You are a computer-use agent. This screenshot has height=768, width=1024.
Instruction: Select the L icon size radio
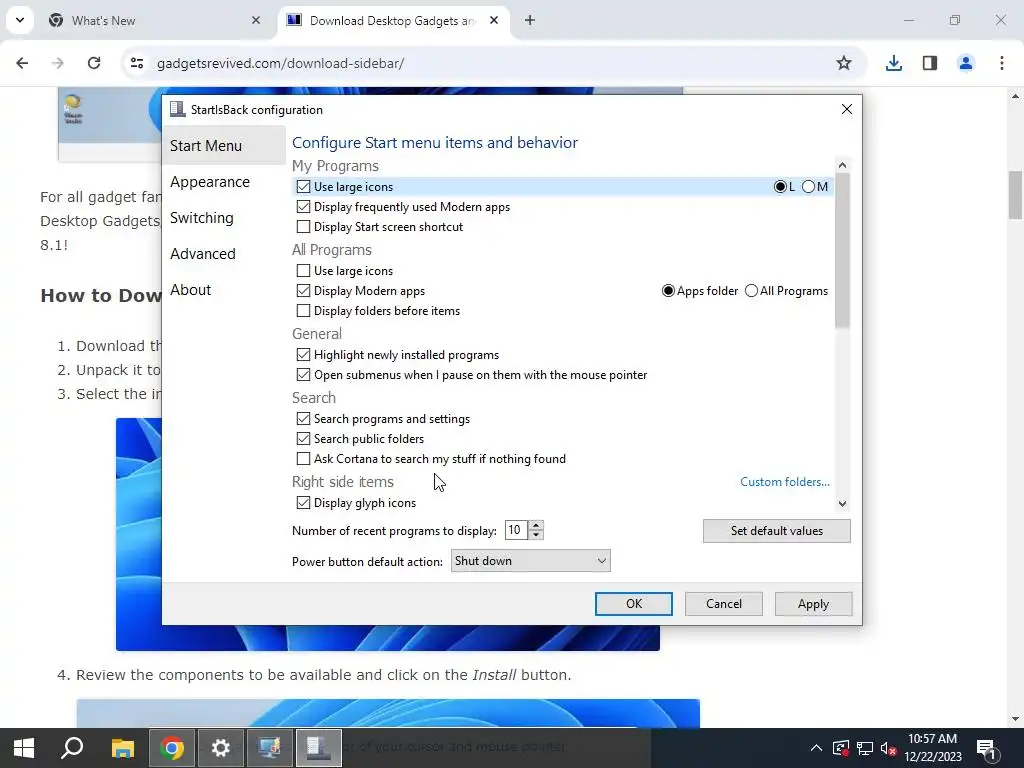(x=780, y=187)
